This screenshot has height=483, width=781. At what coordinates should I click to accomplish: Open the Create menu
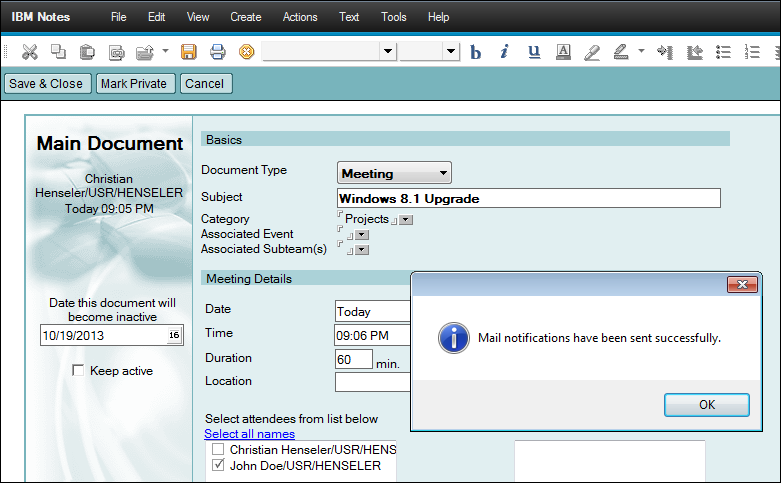246,17
